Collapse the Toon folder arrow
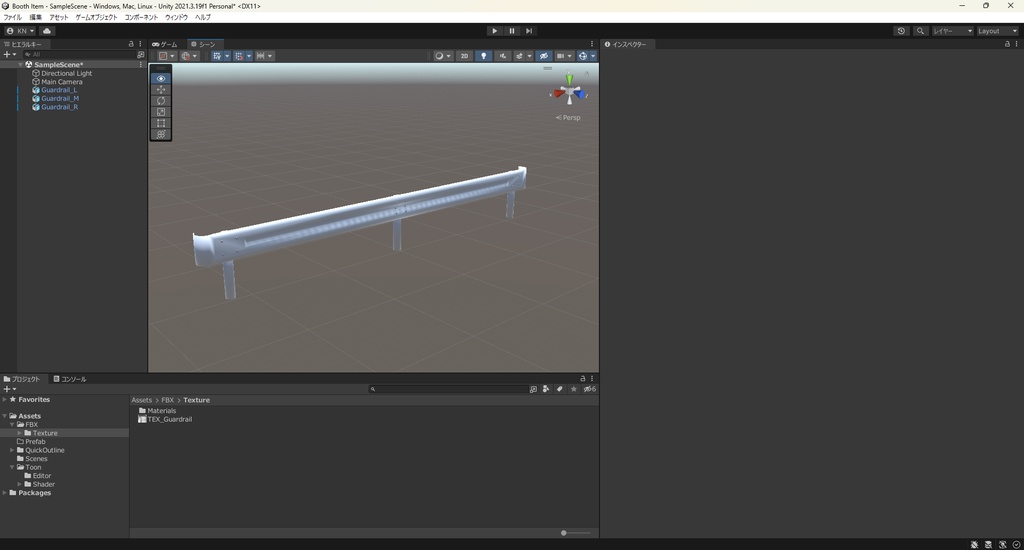 pos(12,467)
